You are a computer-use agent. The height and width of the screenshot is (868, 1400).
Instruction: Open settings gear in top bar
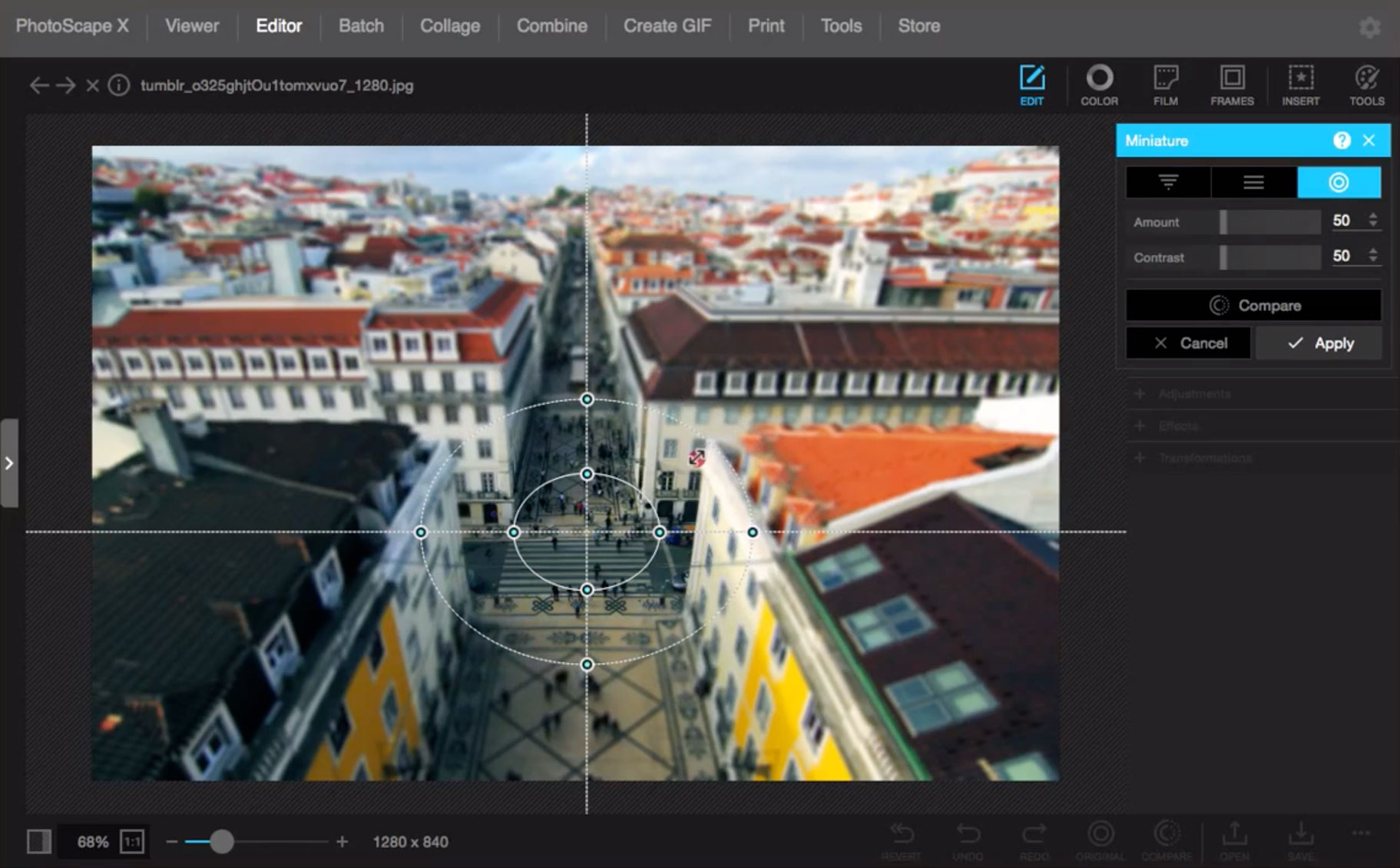1369,28
